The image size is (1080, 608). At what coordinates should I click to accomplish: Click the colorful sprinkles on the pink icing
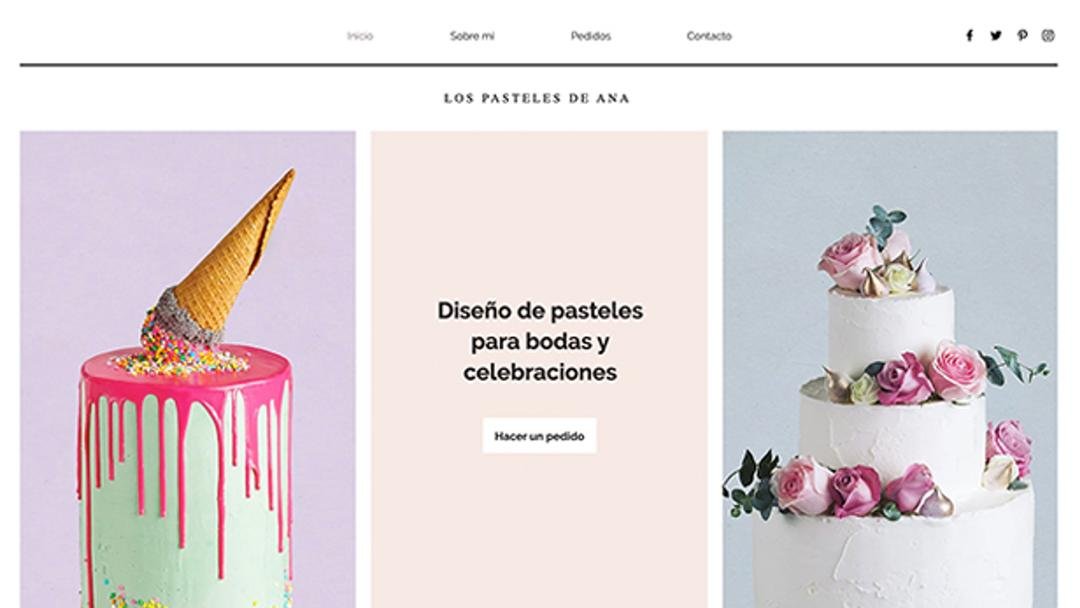tap(180, 359)
